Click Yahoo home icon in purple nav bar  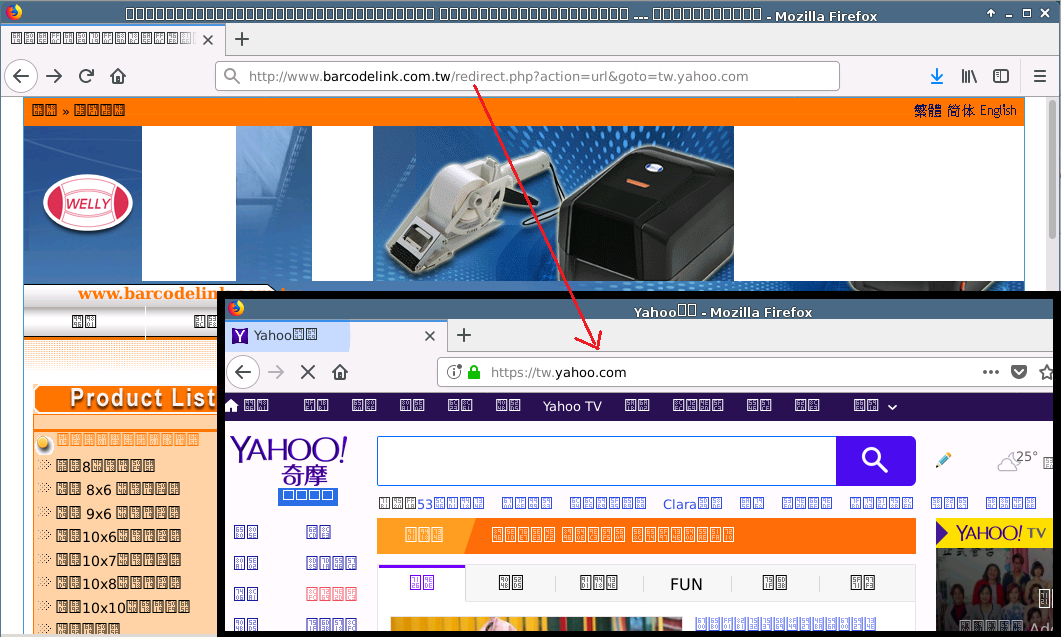coord(231,405)
